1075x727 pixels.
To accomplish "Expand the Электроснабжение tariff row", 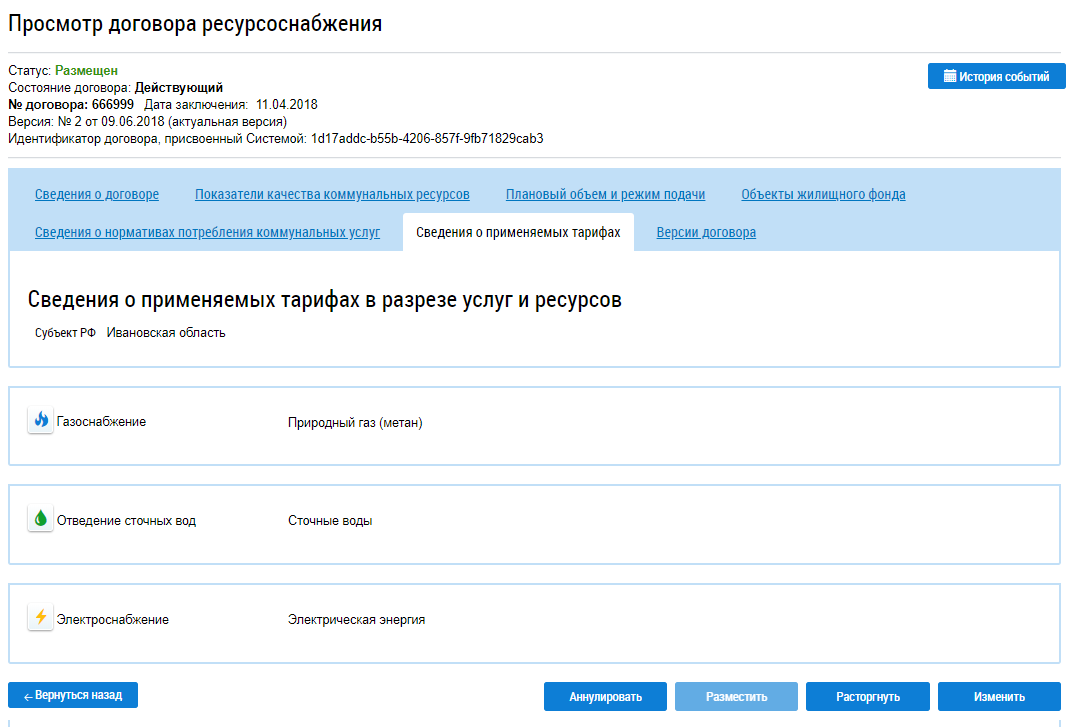I will (x=113, y=619).
